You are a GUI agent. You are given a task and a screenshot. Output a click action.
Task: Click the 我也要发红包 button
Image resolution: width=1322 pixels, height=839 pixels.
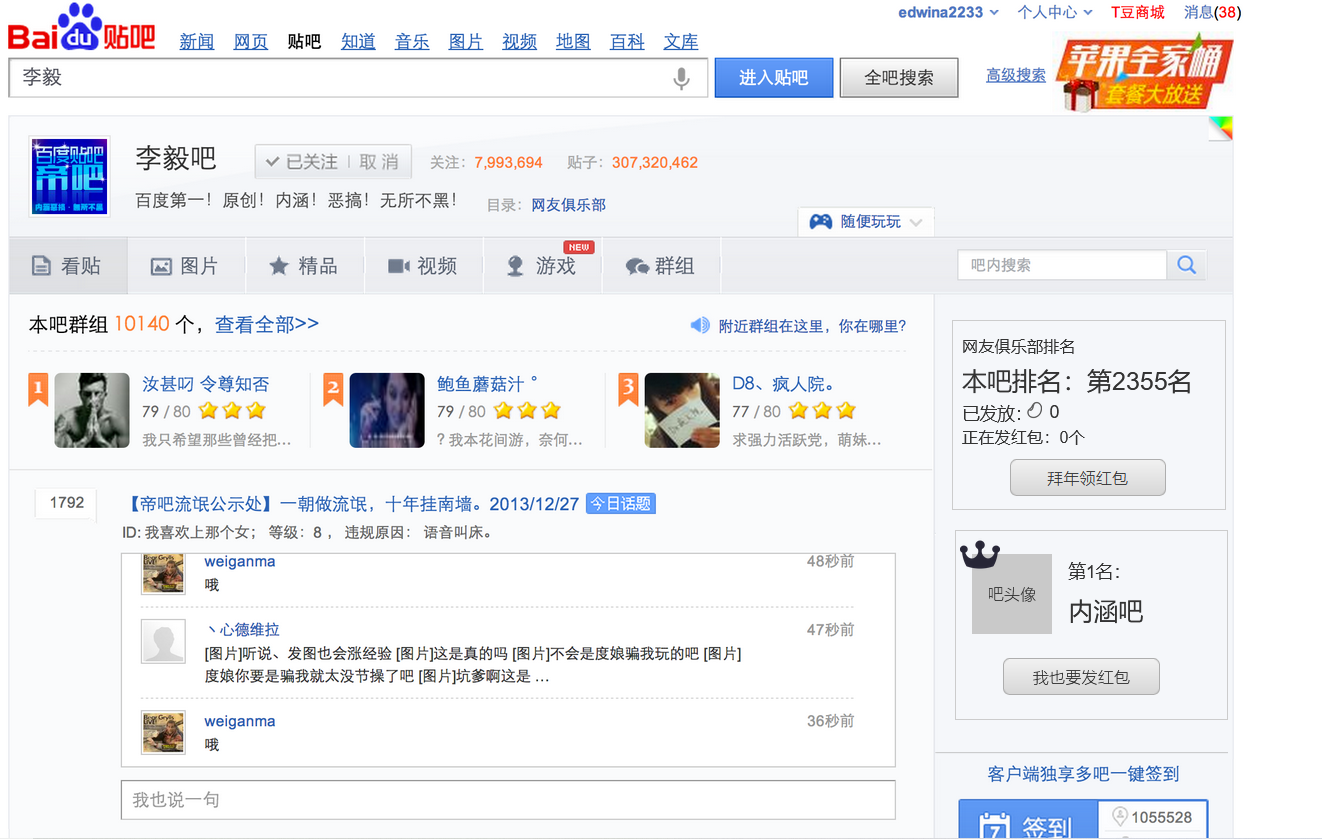[x=1081, y=677]
